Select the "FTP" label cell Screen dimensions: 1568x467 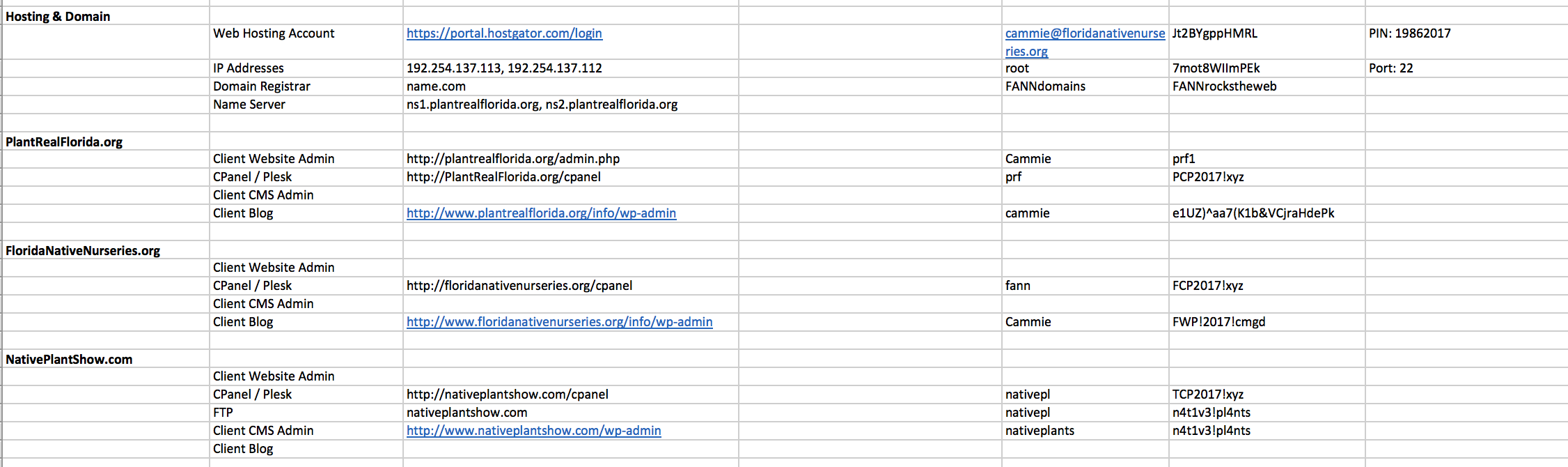223,413
